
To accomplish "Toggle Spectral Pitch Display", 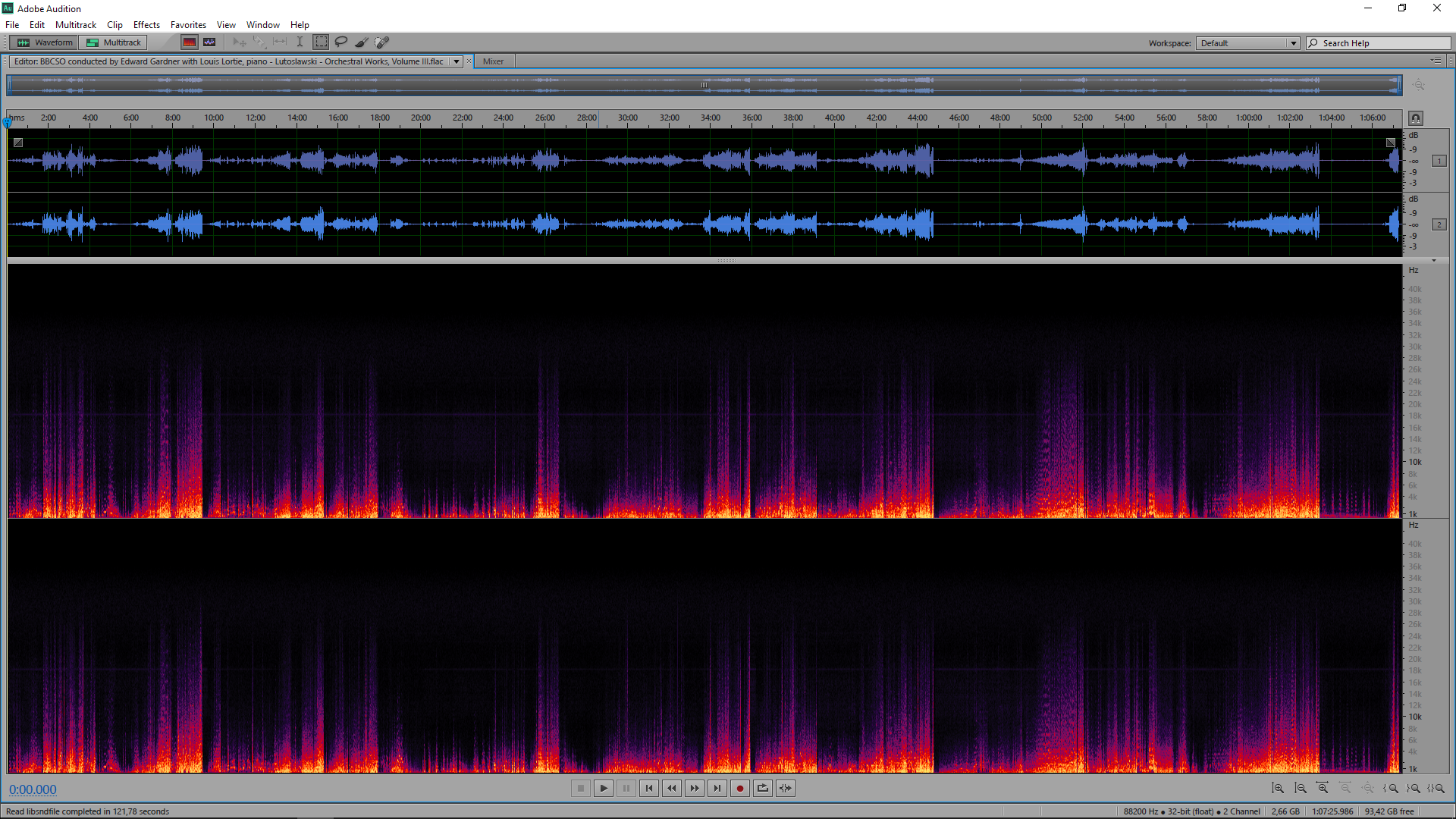I will pyautogui.click(x=209, y=42).
